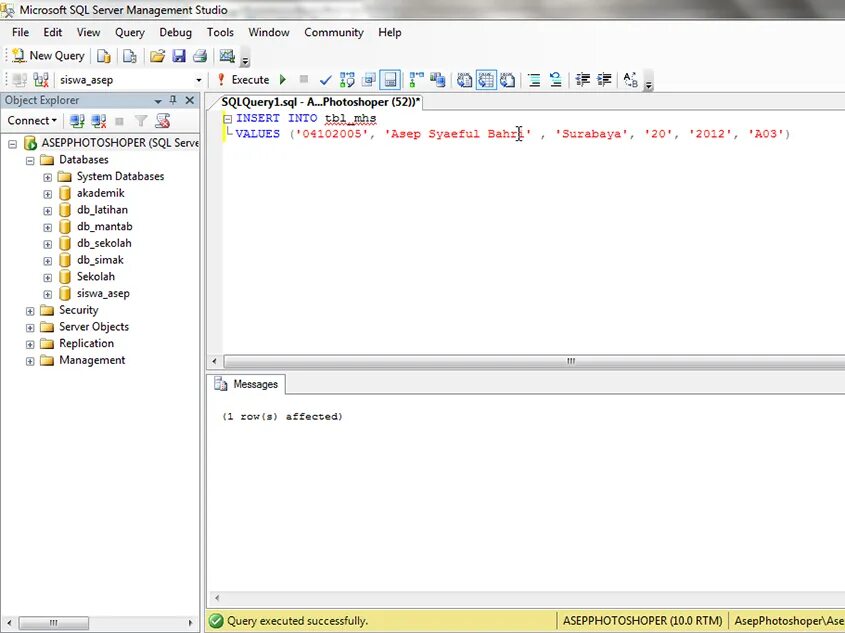Toggle the IntelliSense Enabled button
The width and height of the screenshot is (845, 633).
(390, 80)
